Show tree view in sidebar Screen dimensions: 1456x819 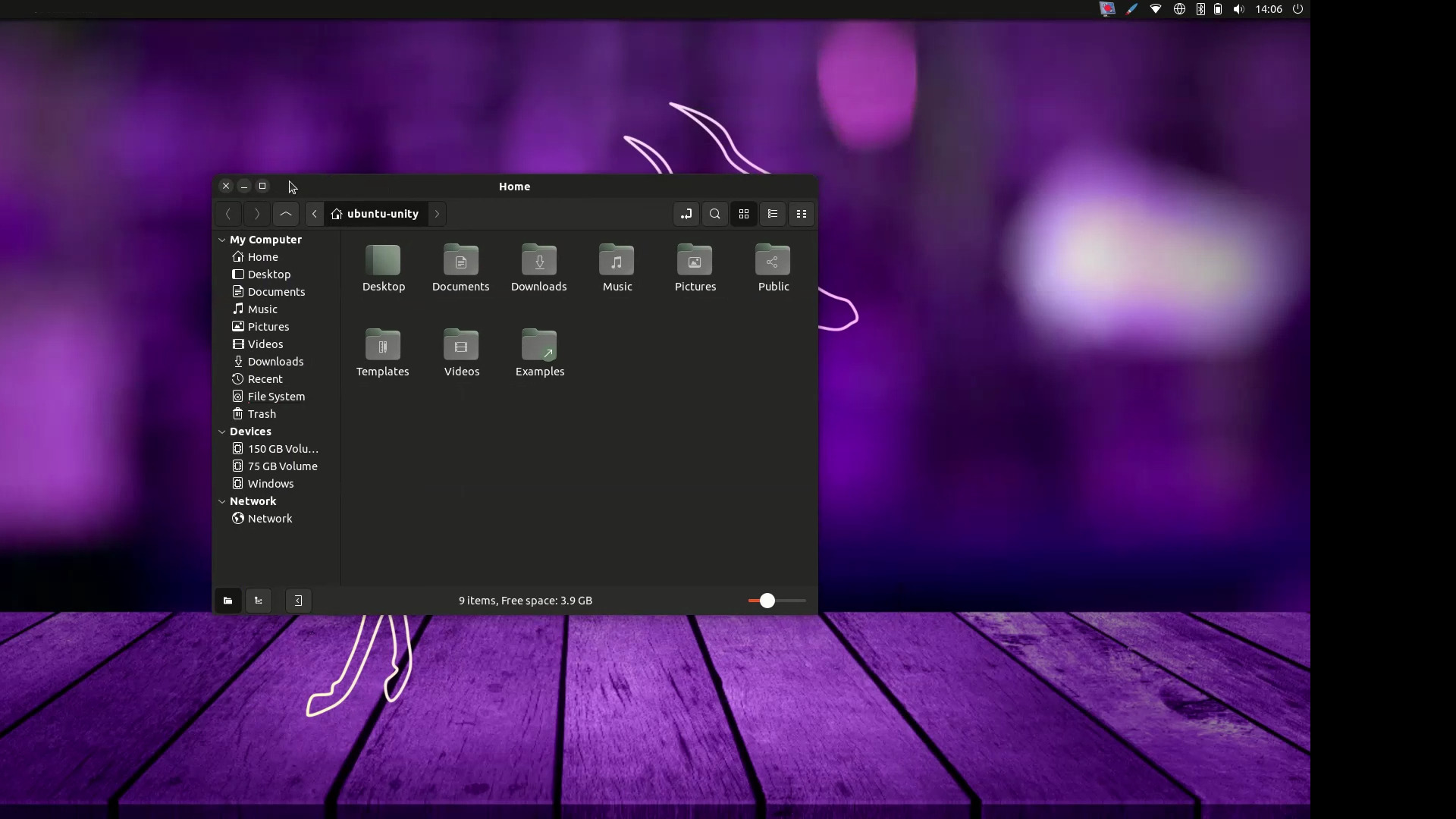point(259,601)
